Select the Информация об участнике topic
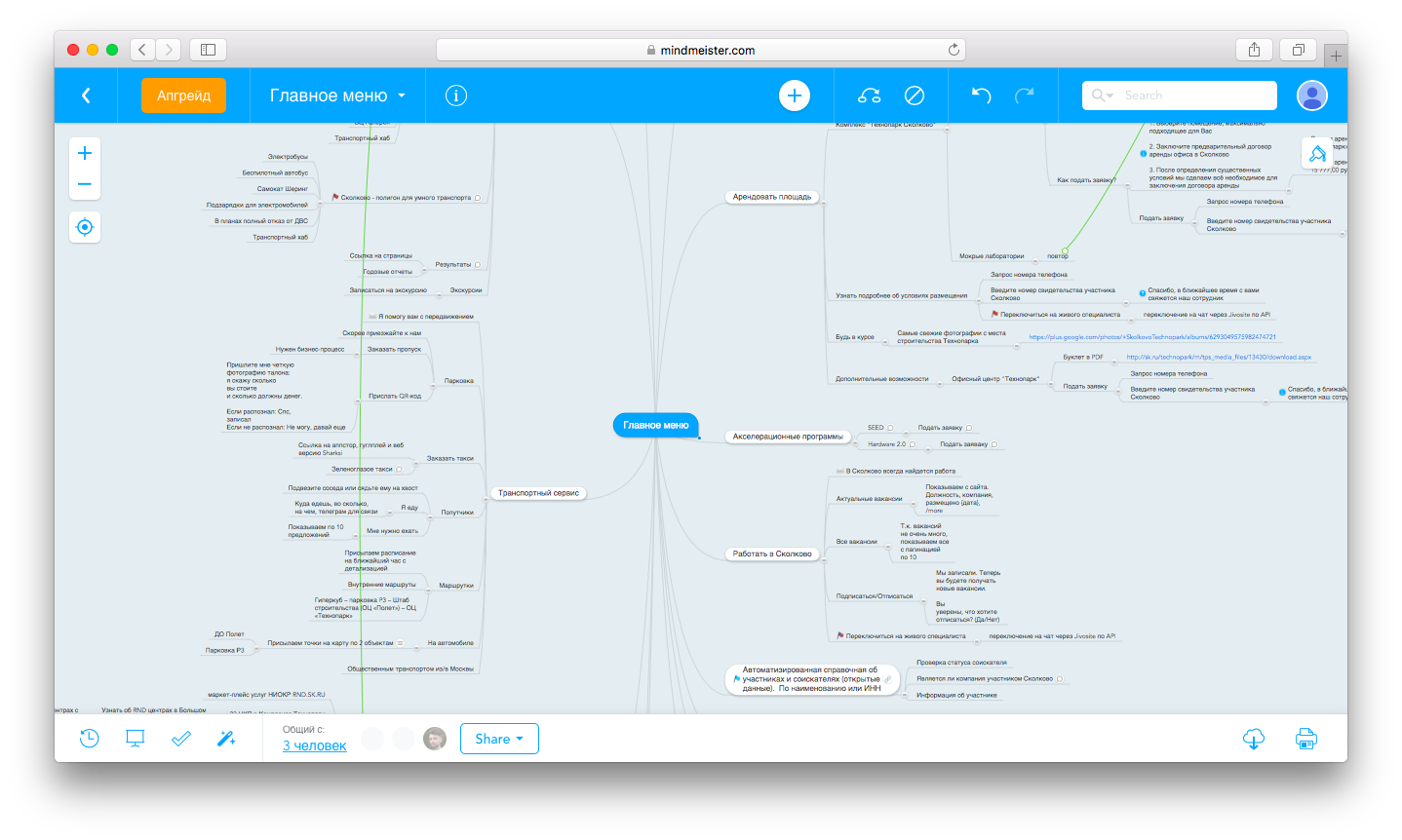Viewport: 1402px width, 840px height. click(x=956, y=696)
